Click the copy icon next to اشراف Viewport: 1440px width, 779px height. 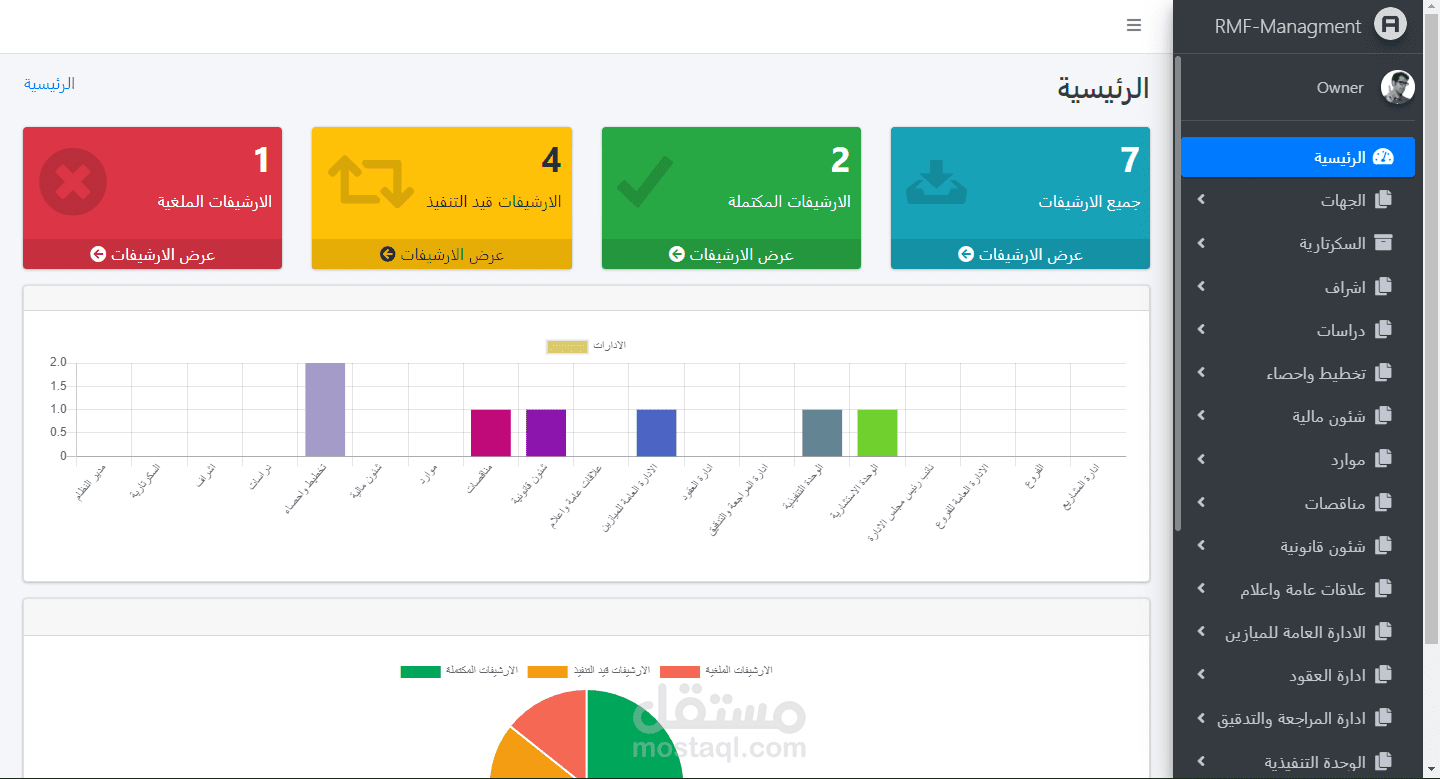1384,287
